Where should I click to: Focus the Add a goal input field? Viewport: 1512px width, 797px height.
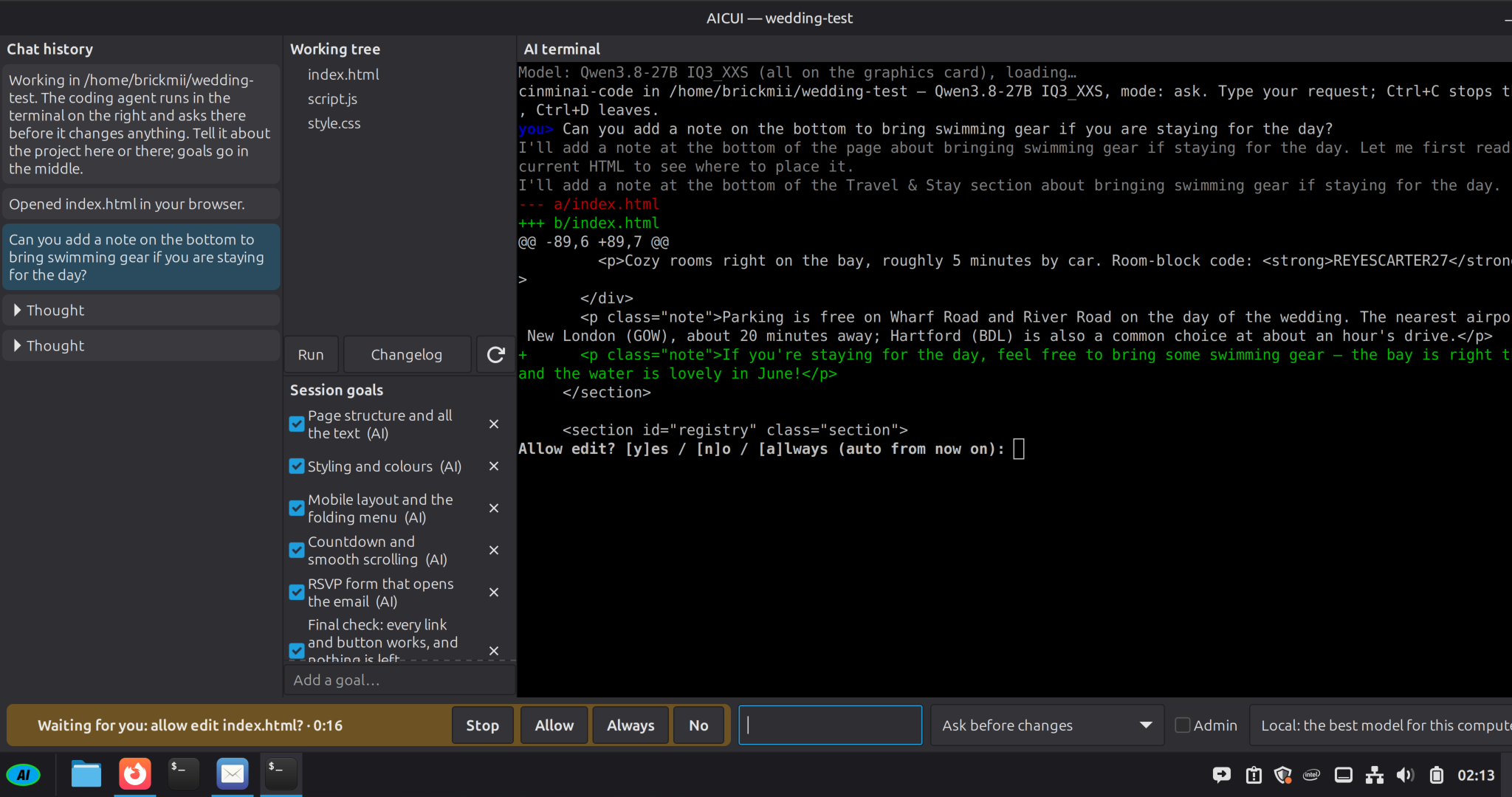tap(399, 680)
